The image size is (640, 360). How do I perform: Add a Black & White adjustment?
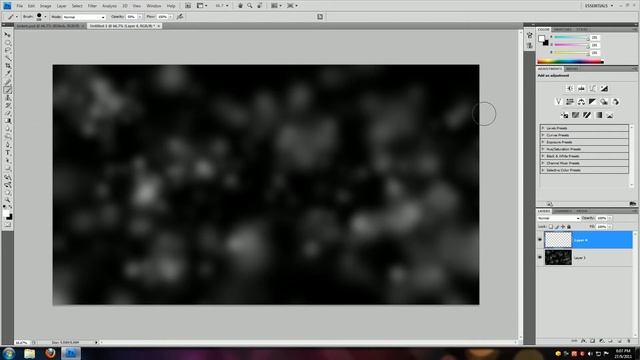coord(593,102)
